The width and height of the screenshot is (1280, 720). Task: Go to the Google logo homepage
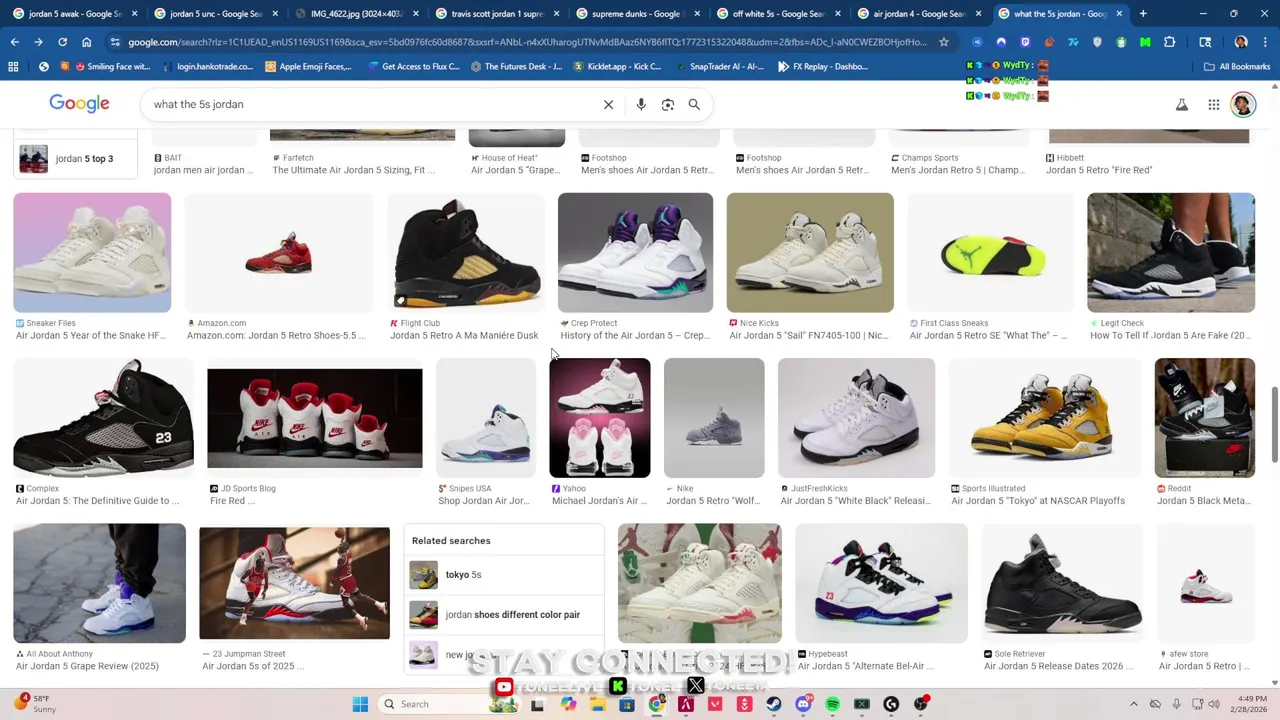[79, 103]
